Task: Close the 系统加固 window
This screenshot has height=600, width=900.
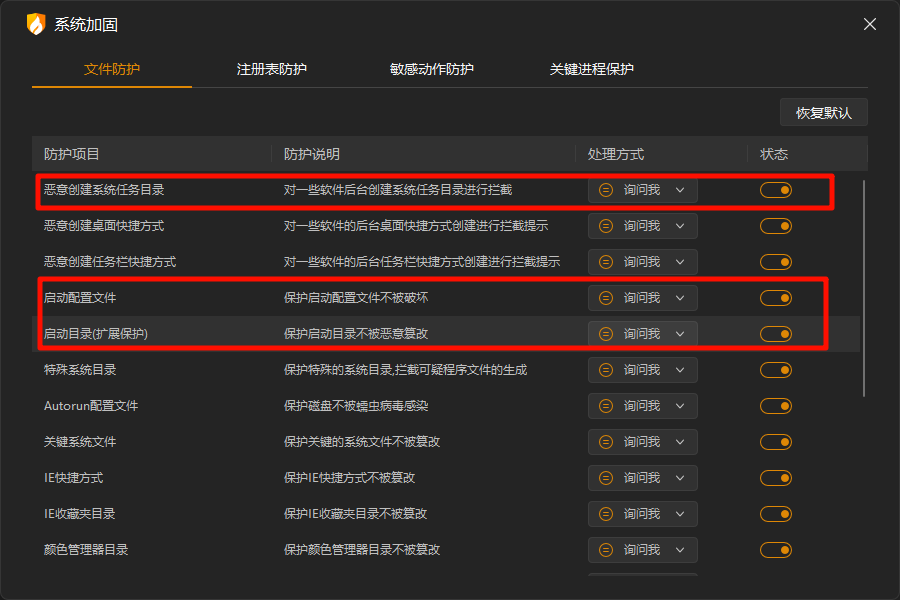Action: click(x=870, y=24)
